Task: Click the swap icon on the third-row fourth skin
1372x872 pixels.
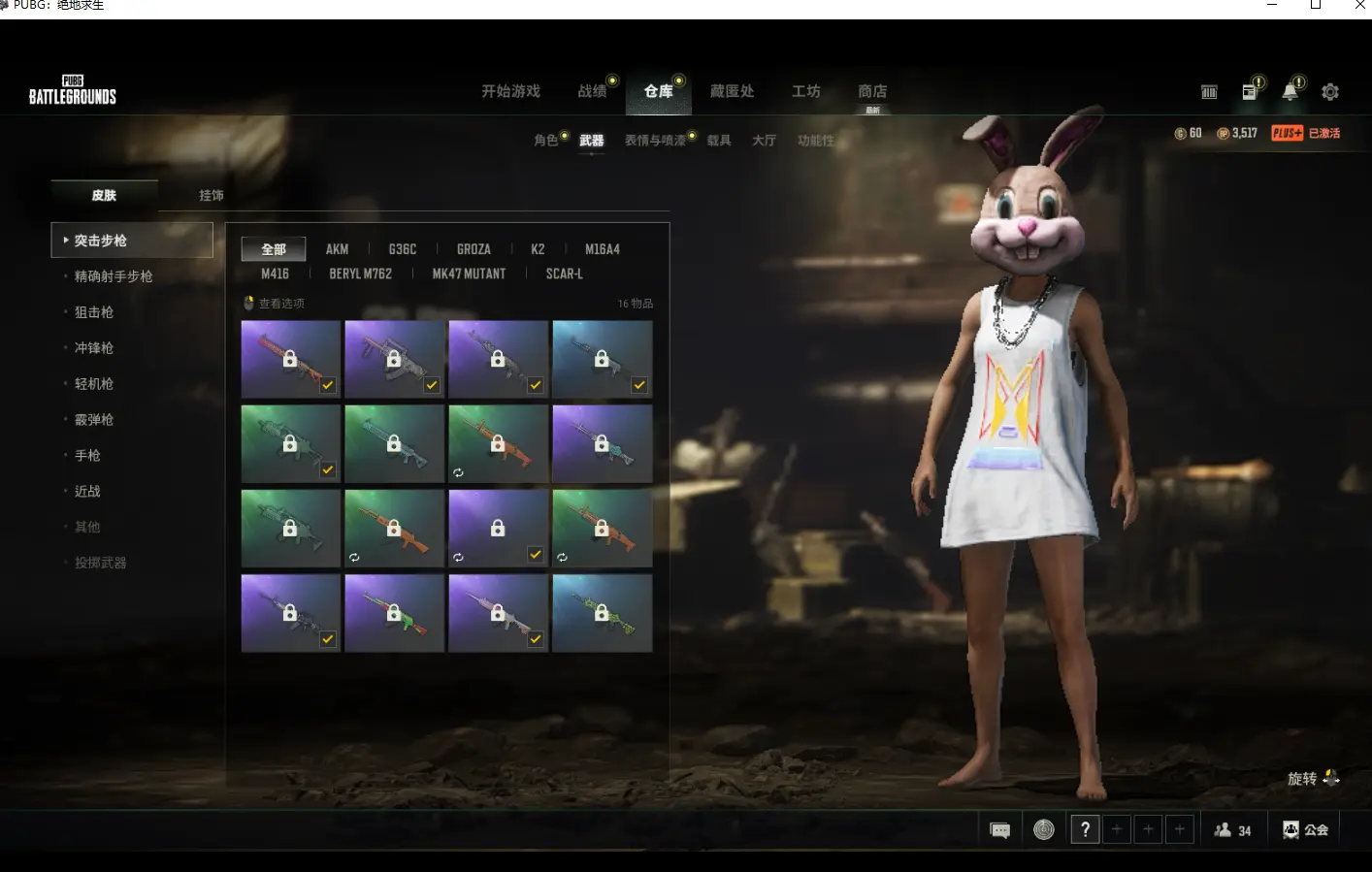Action: point(562,558)
